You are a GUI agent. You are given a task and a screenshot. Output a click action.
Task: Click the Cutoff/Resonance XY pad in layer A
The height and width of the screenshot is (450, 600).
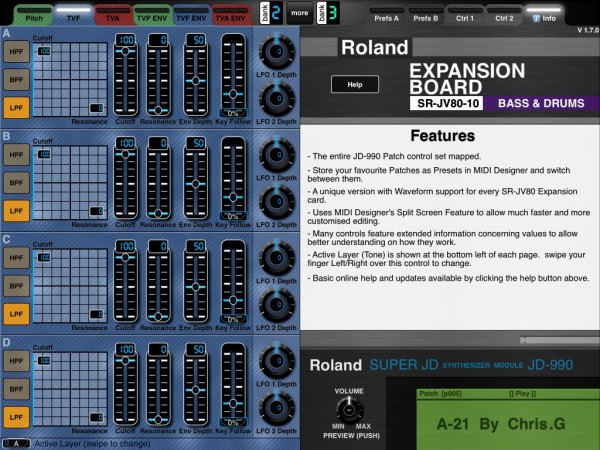coord(70,79)
